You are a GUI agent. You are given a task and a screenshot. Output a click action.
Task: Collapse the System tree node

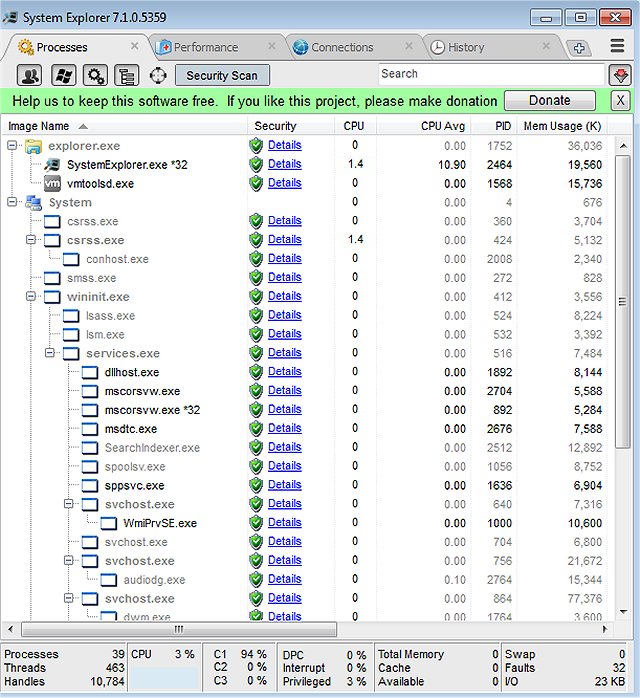coord(12,202)
